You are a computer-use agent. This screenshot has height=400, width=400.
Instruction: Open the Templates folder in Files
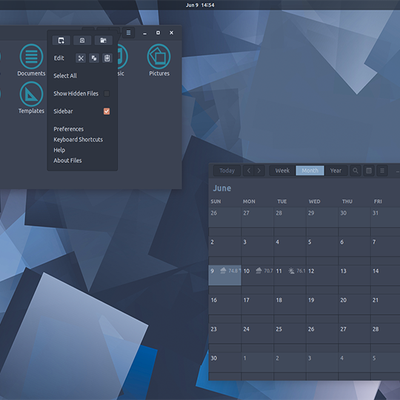click(x=31, y=98)
